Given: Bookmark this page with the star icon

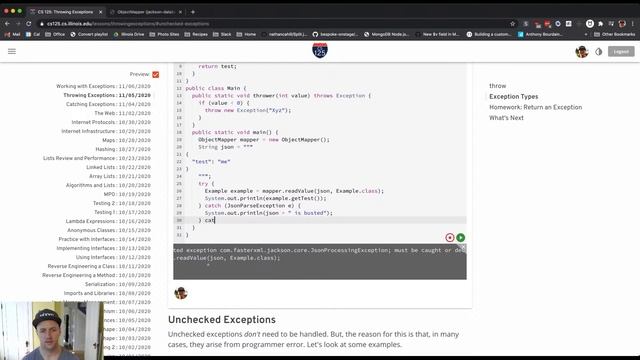Looking at the screenshot, I should (x=513, y=24).
